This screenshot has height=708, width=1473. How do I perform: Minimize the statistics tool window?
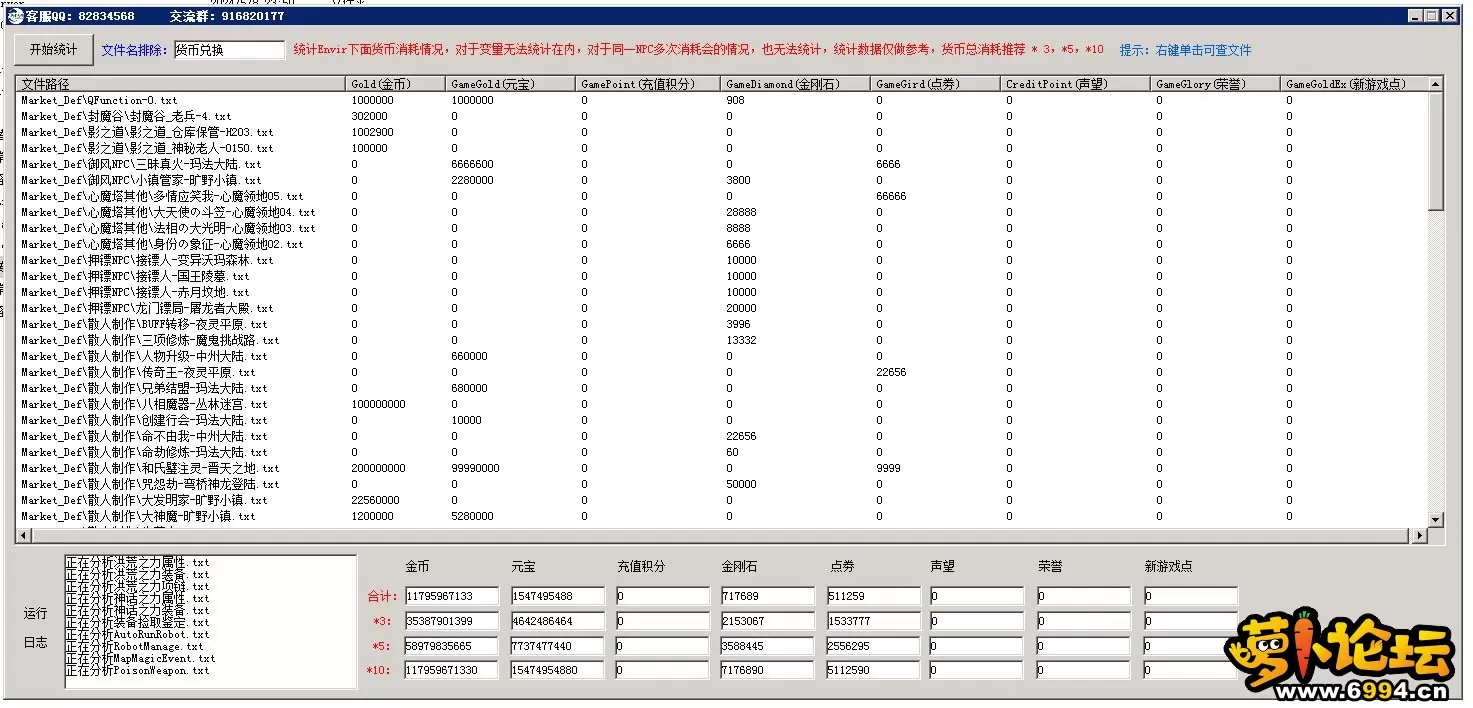(x=1417, y=16)
